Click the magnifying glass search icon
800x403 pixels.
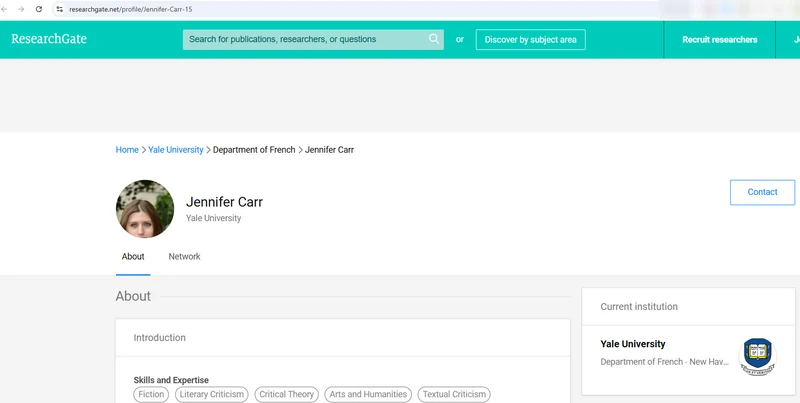point(434,39)
